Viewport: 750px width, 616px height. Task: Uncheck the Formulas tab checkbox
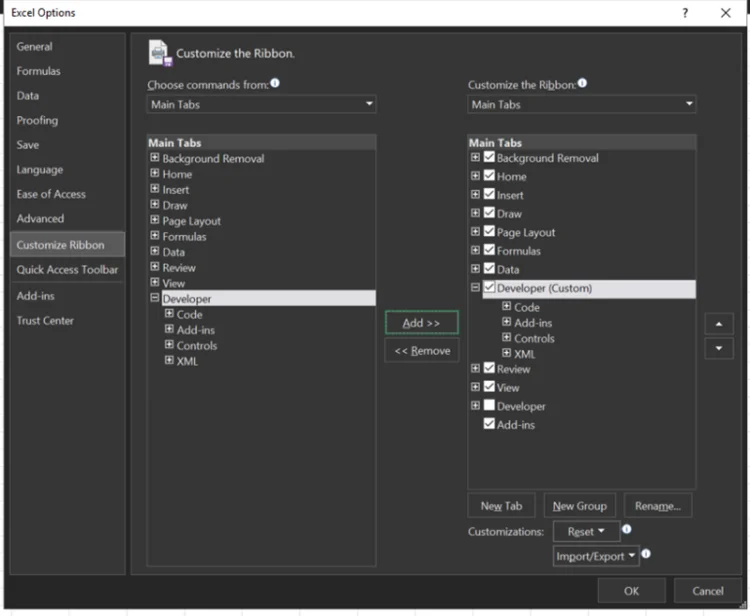pos(489,250)
